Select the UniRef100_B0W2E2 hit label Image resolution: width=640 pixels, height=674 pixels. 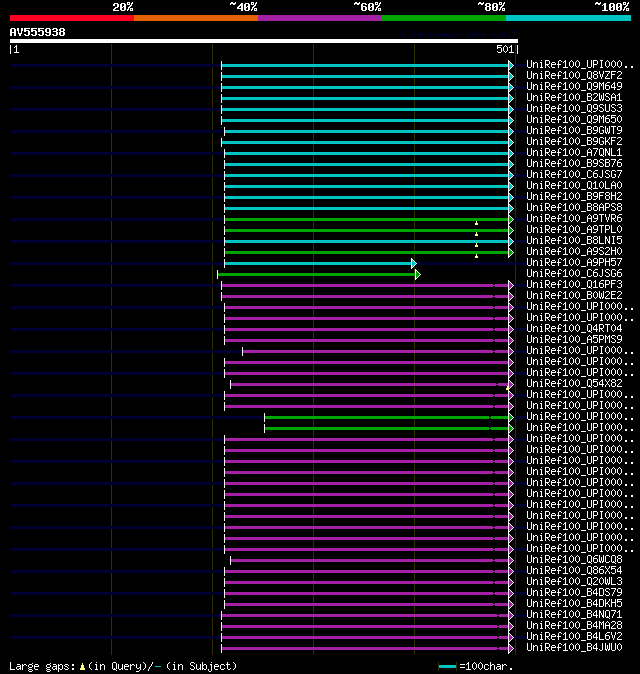[x=574, y=295]
